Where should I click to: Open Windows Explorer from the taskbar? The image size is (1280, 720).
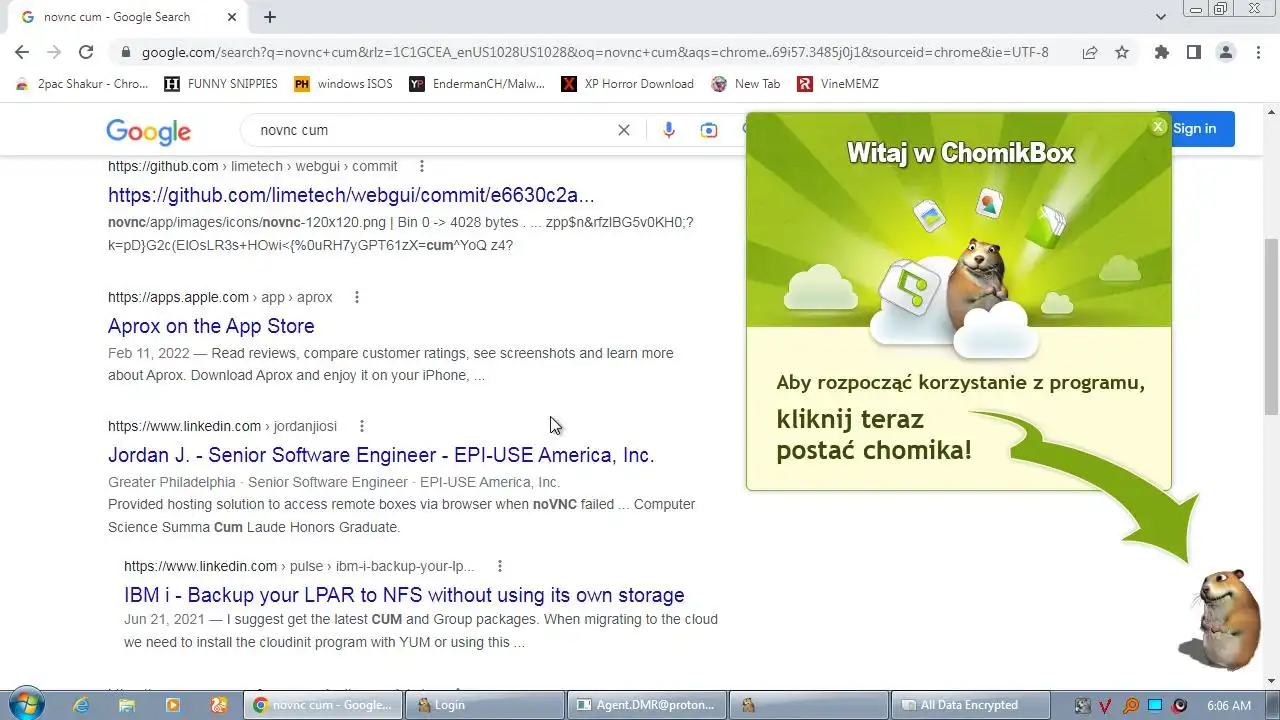127,705
